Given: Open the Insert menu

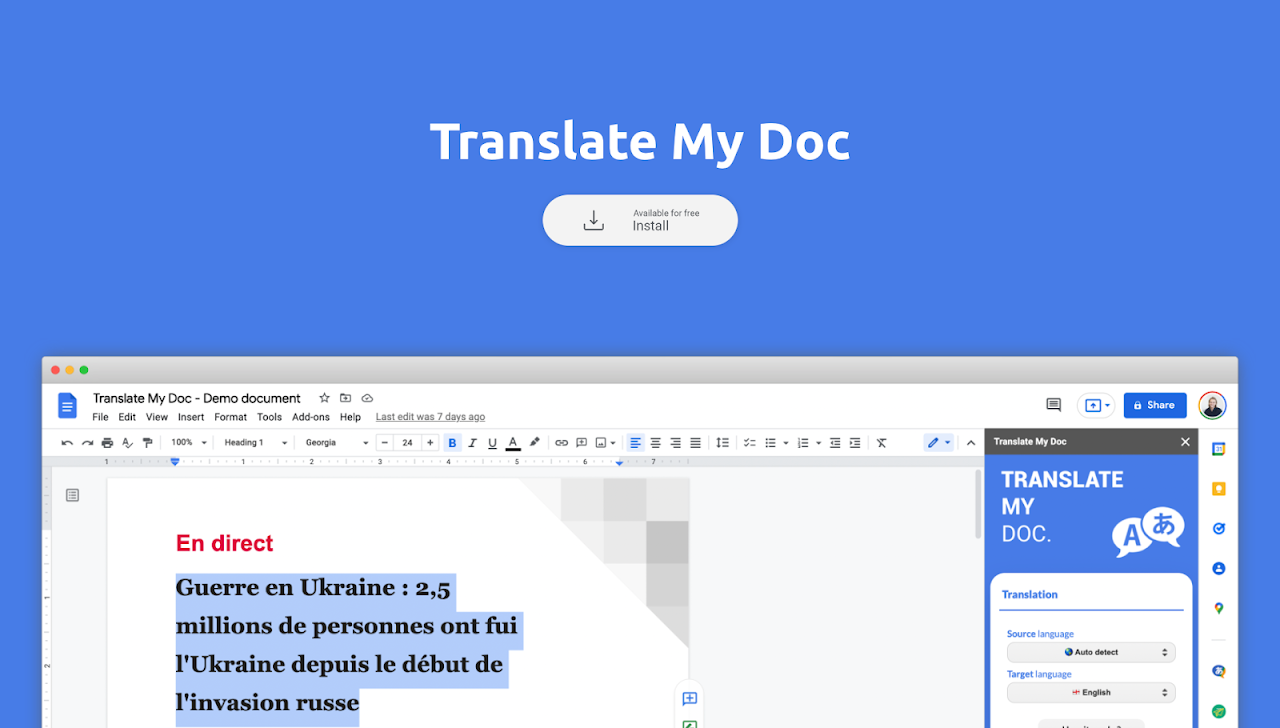Looking at the screenshot, I should pyautogui.click(x=191, y=417).
